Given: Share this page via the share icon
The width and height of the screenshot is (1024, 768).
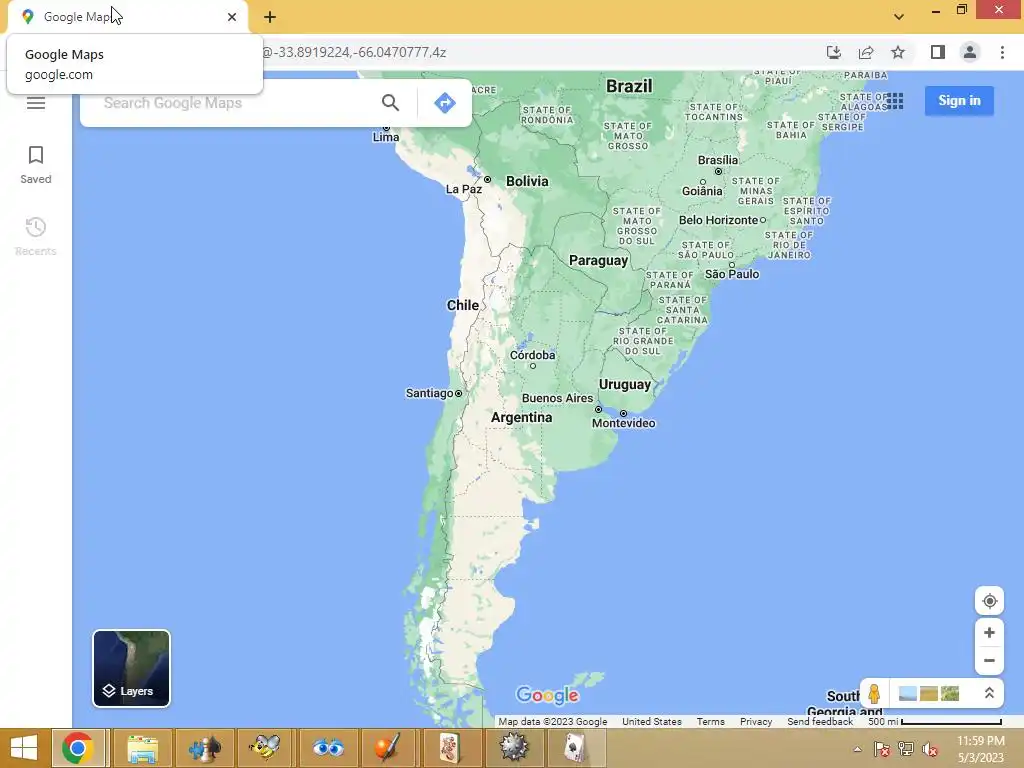Looking at the screenshot, I should coord(866,52).
